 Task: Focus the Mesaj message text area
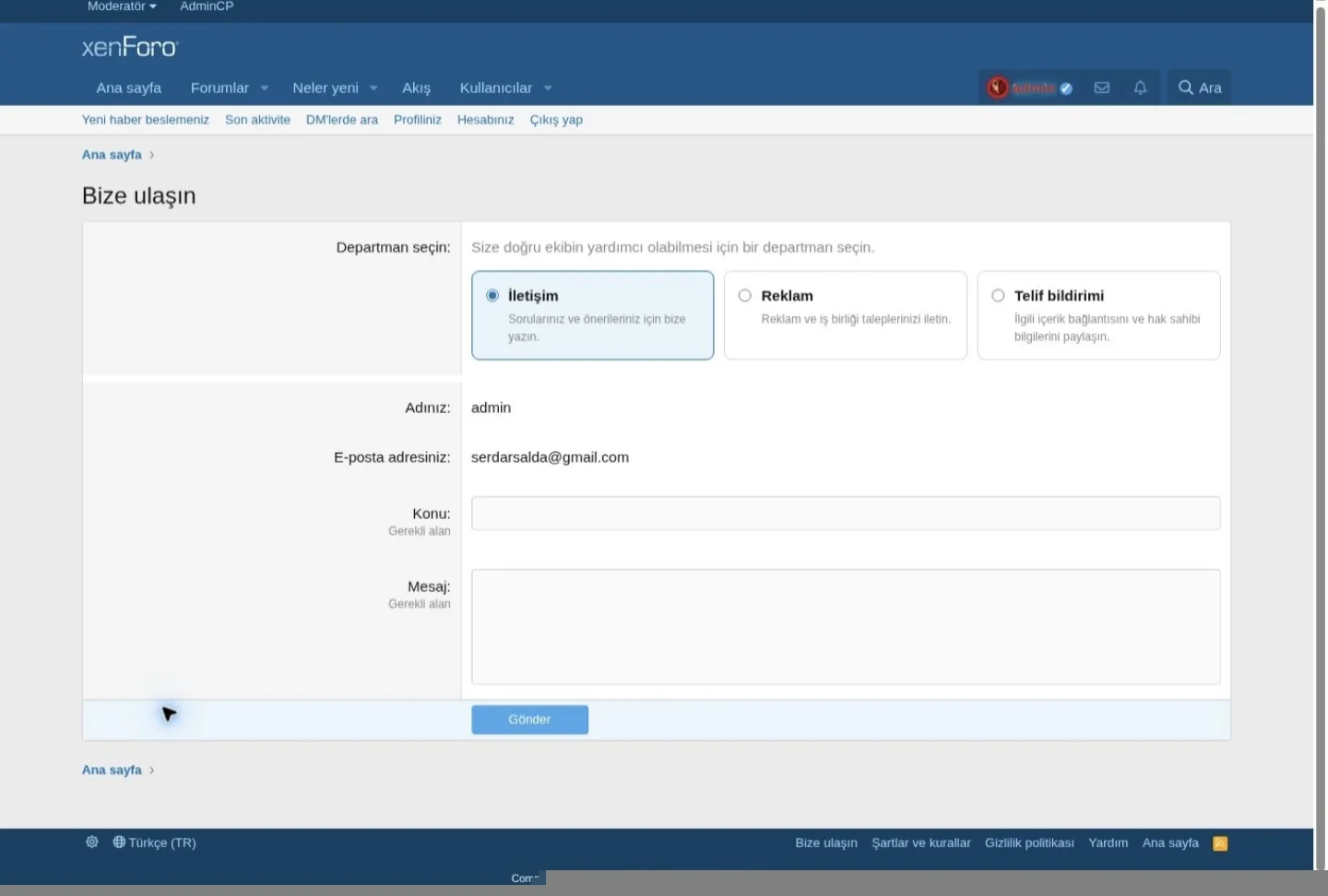click(x=846, y=627)
